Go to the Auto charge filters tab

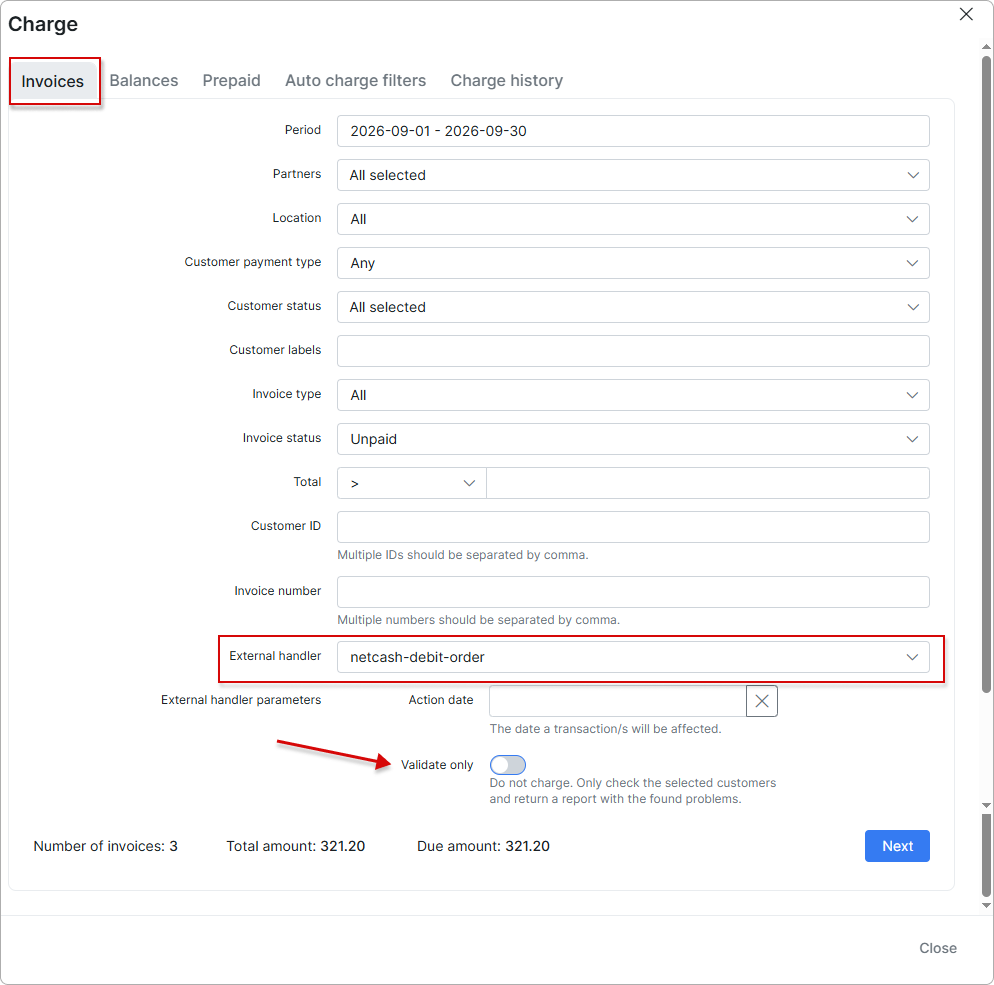355,80
